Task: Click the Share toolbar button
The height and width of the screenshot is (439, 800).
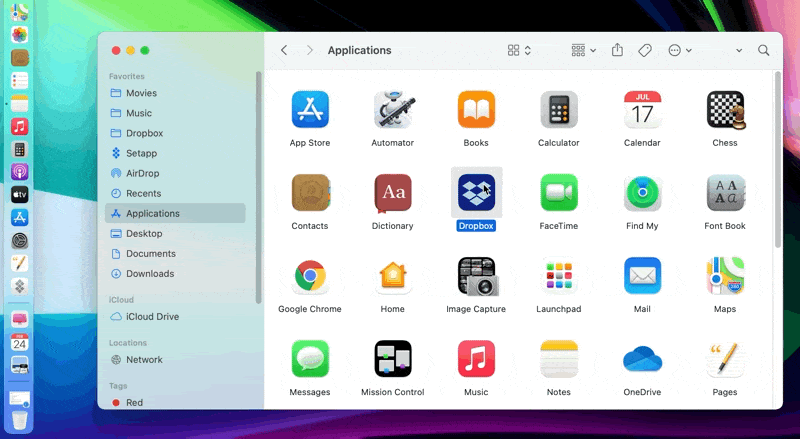Action: (617, 50)
